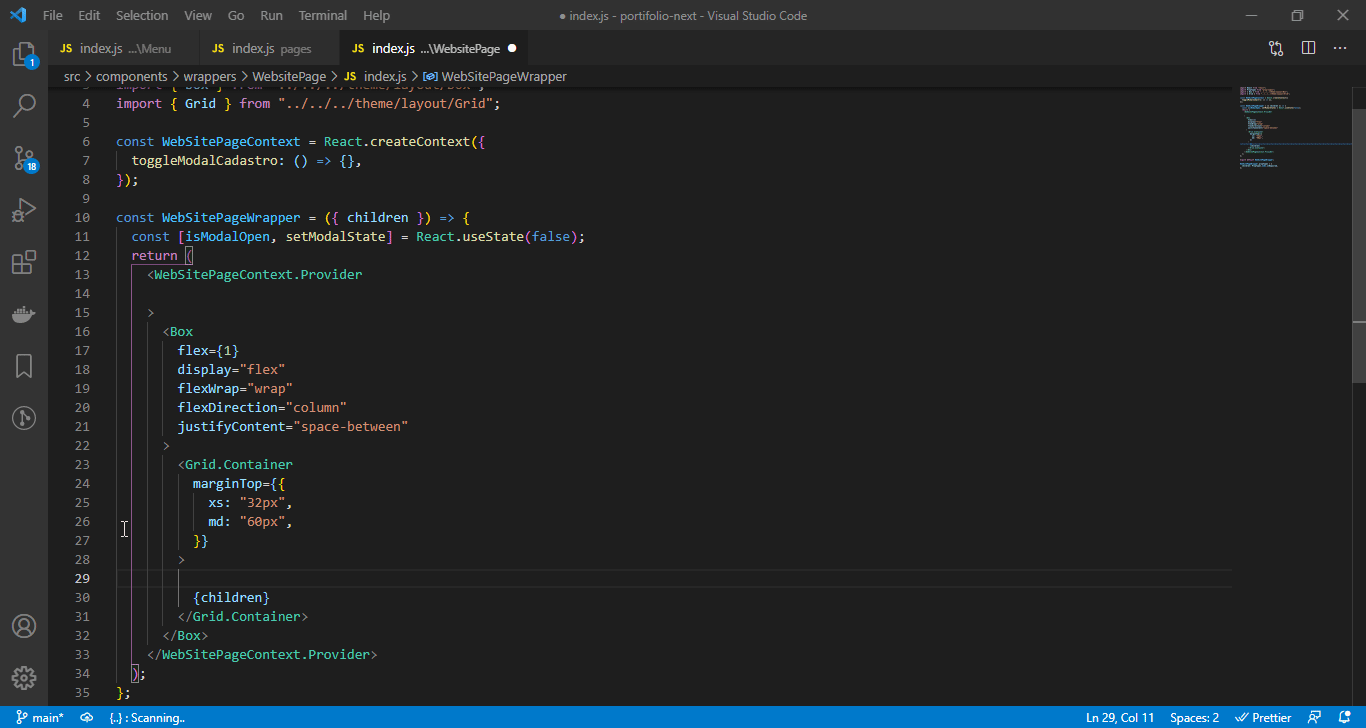1366x728 pixels.
Task: Open the Terminal menu
Action: pos(323,16)
